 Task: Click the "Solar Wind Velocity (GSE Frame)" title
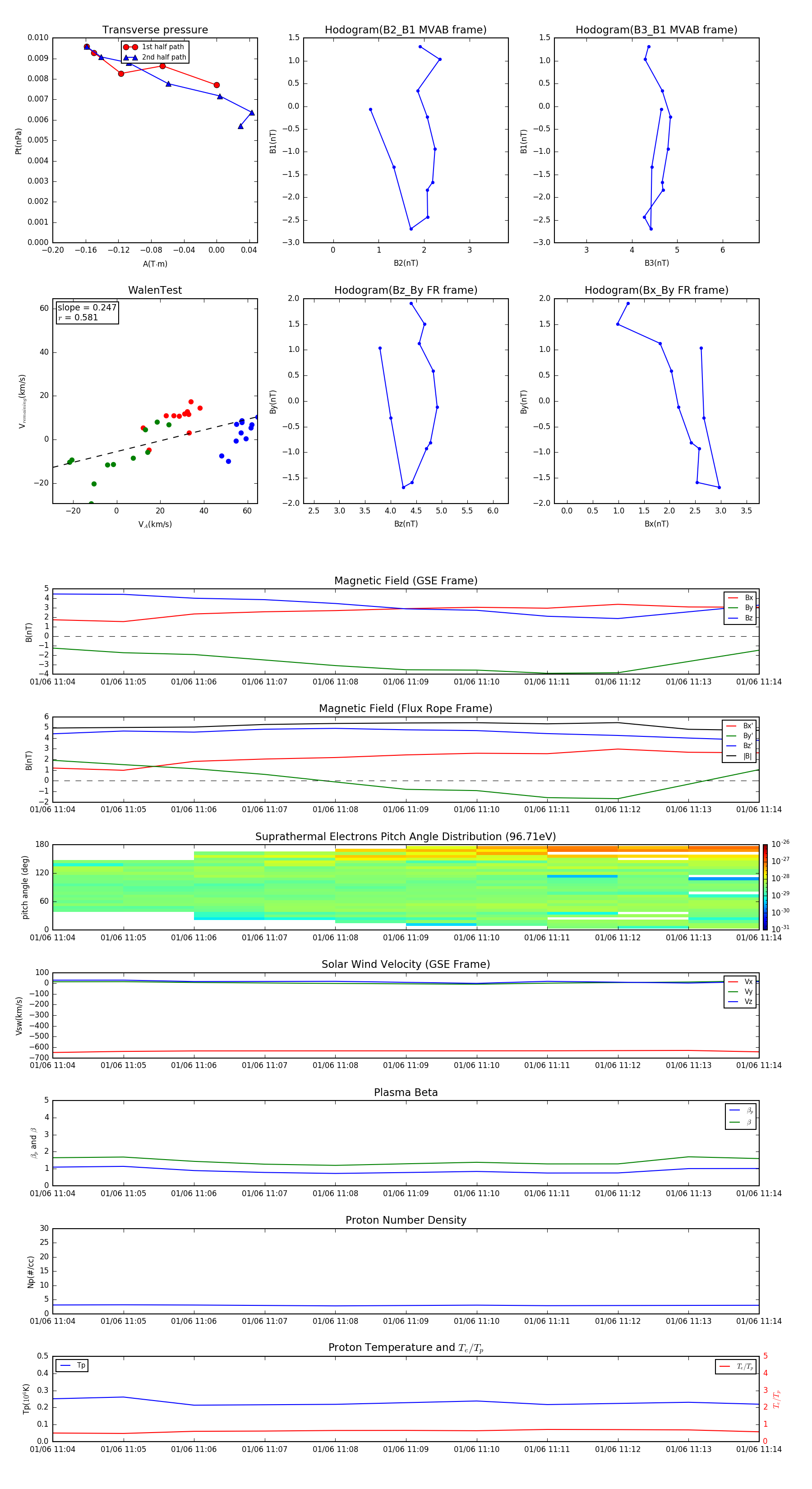406,964
